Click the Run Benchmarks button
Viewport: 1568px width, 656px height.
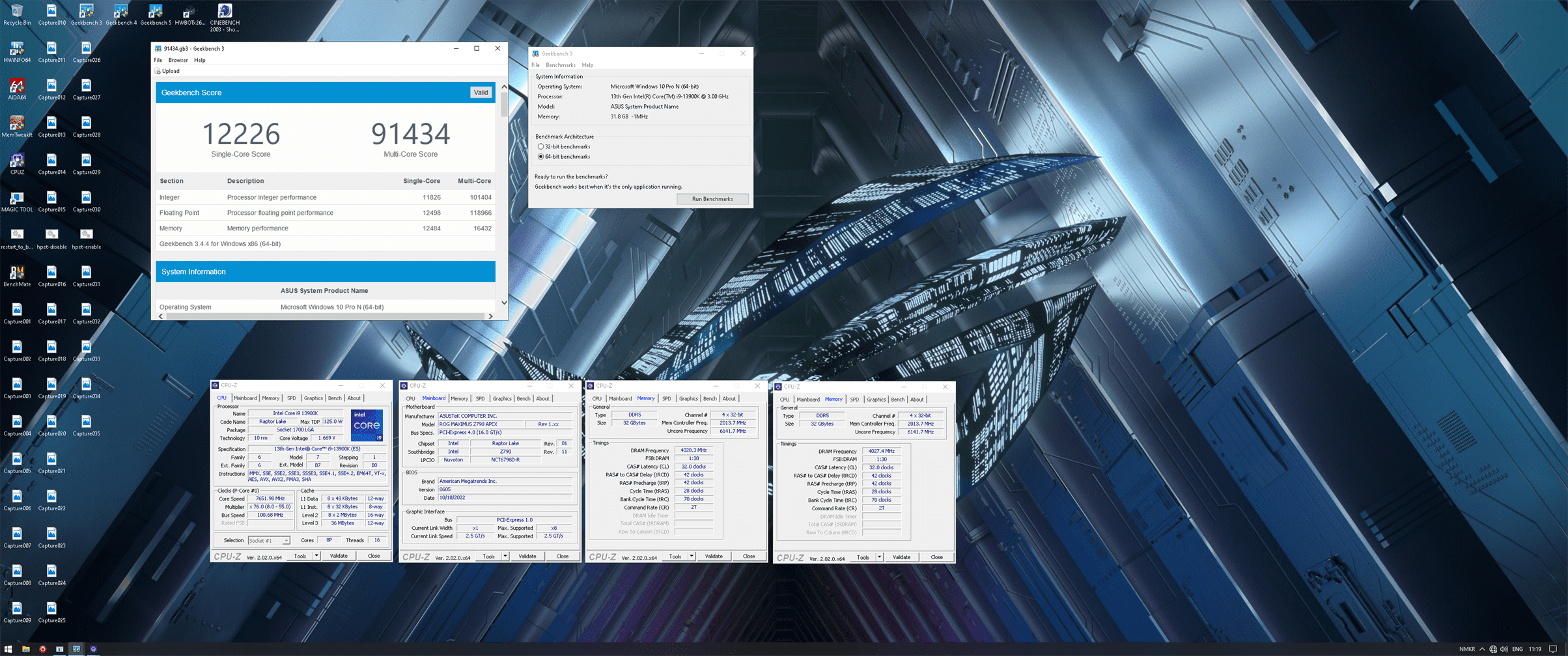712,199
